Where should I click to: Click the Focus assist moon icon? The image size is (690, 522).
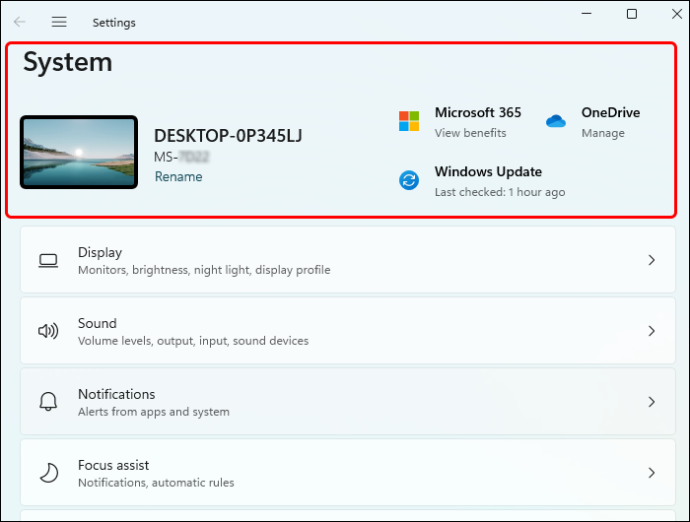pos(49,473)
